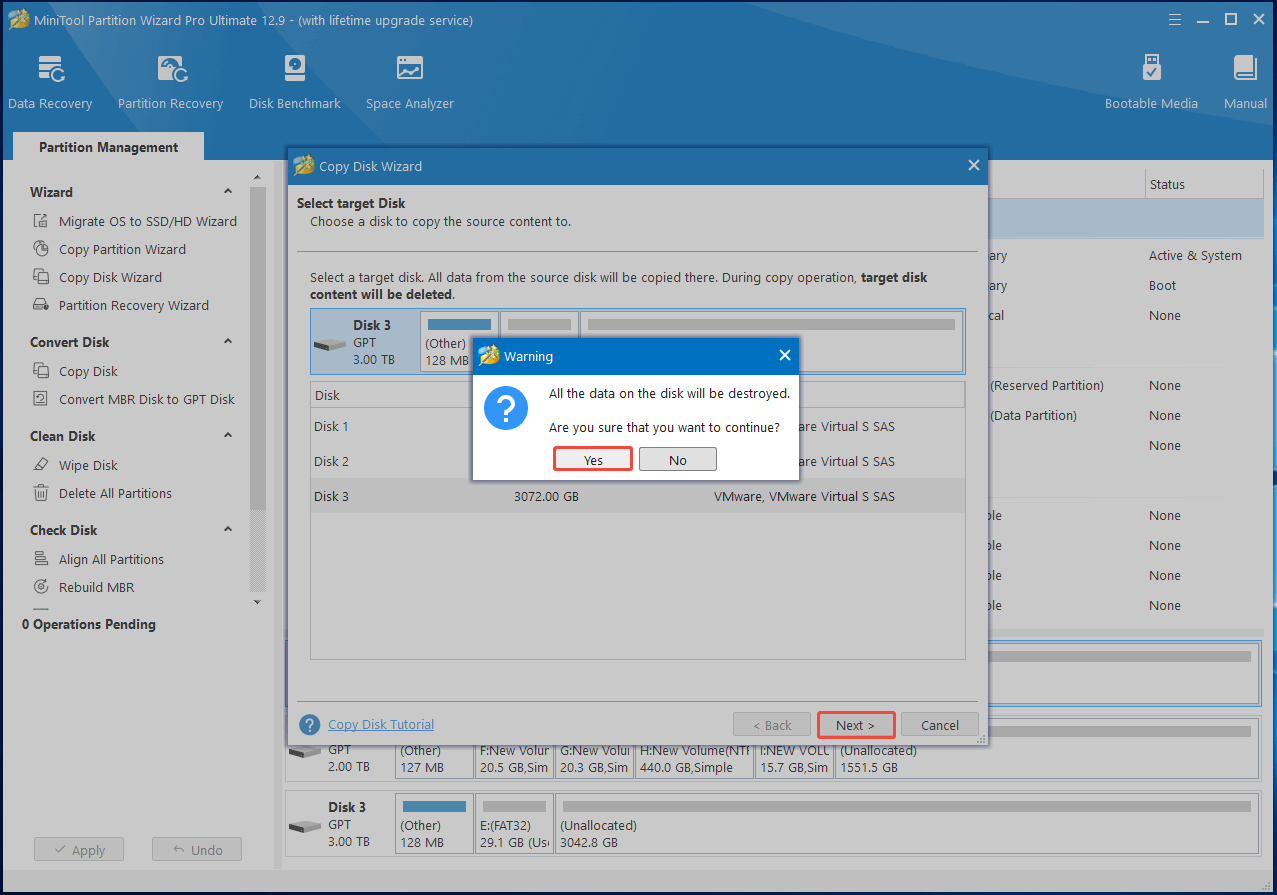Viewport: 1277px width, 895px height.
Task: Select Unallocated 1551.5 GB block
Action: (x=1046, y=749)
